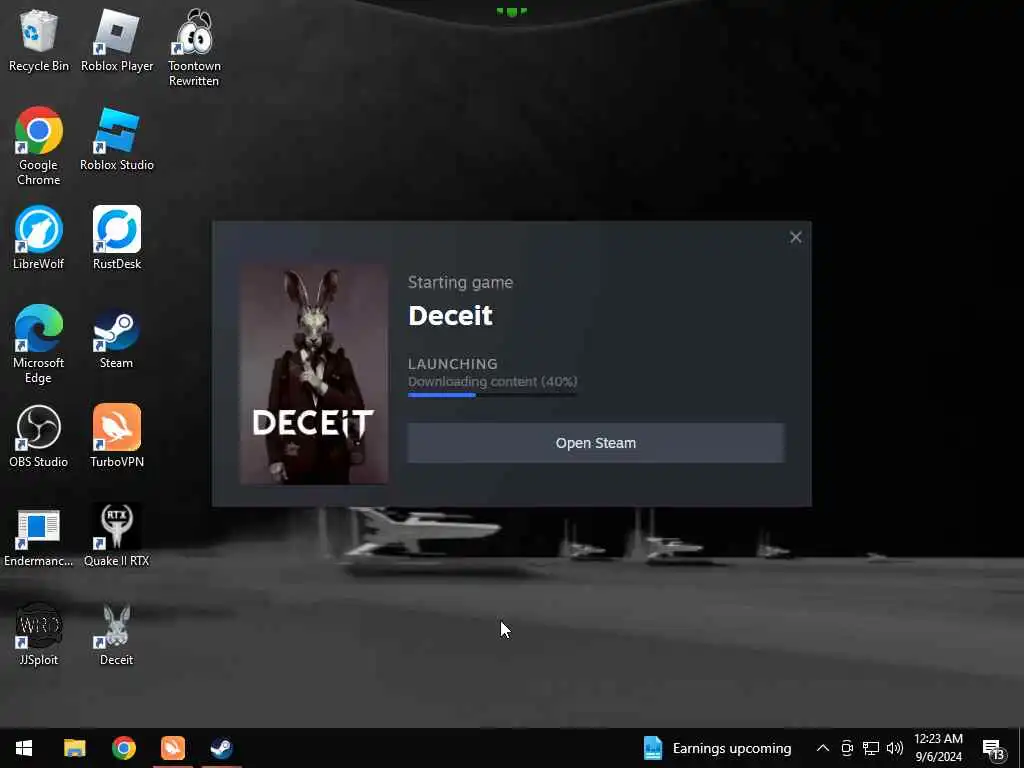Screen dimensions: 1024x768
Task: Click the LAUNCHING status label
Action: pos(453,364)
